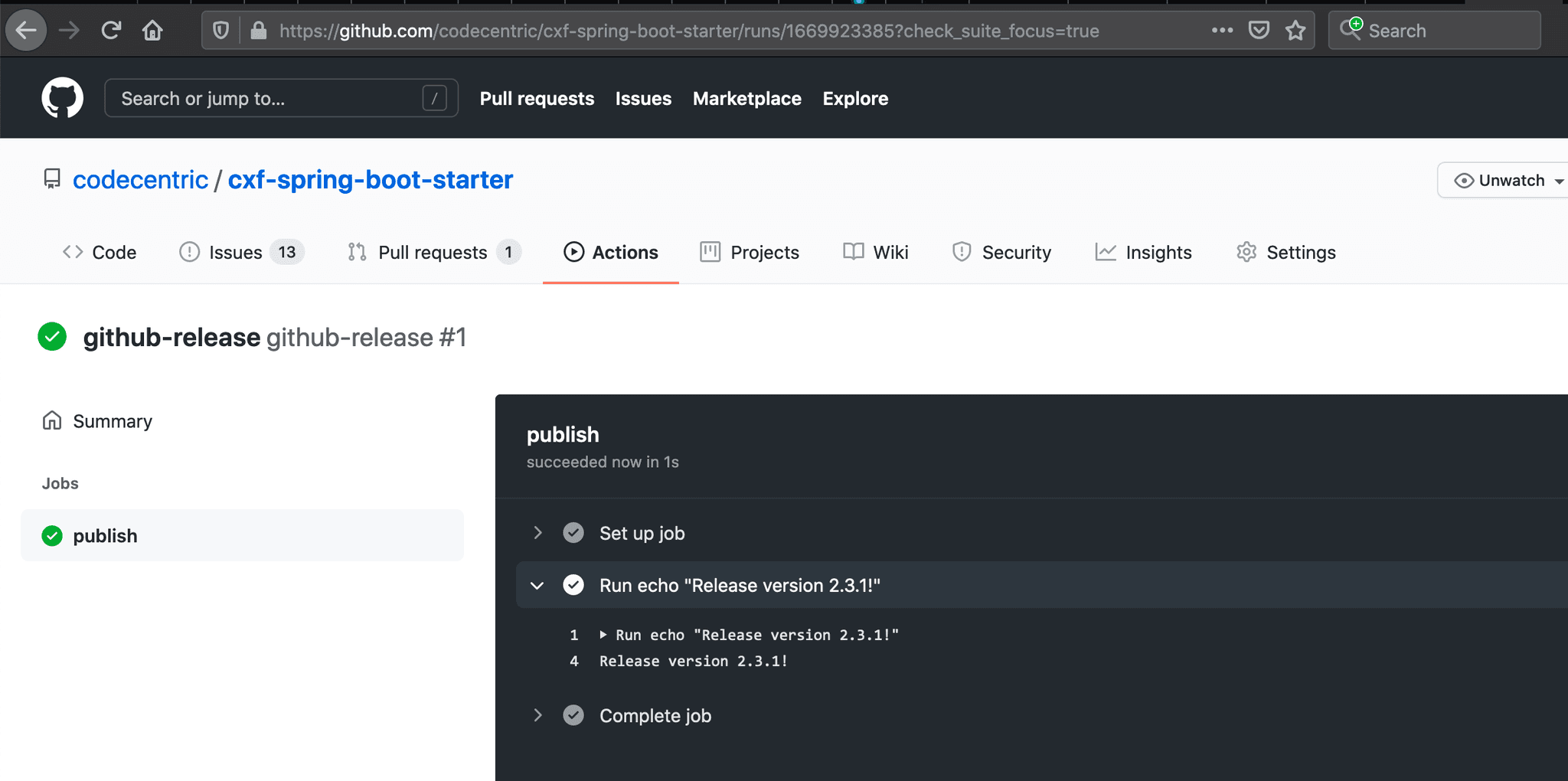Click the GitHub Octocat logo

(62, 98)
